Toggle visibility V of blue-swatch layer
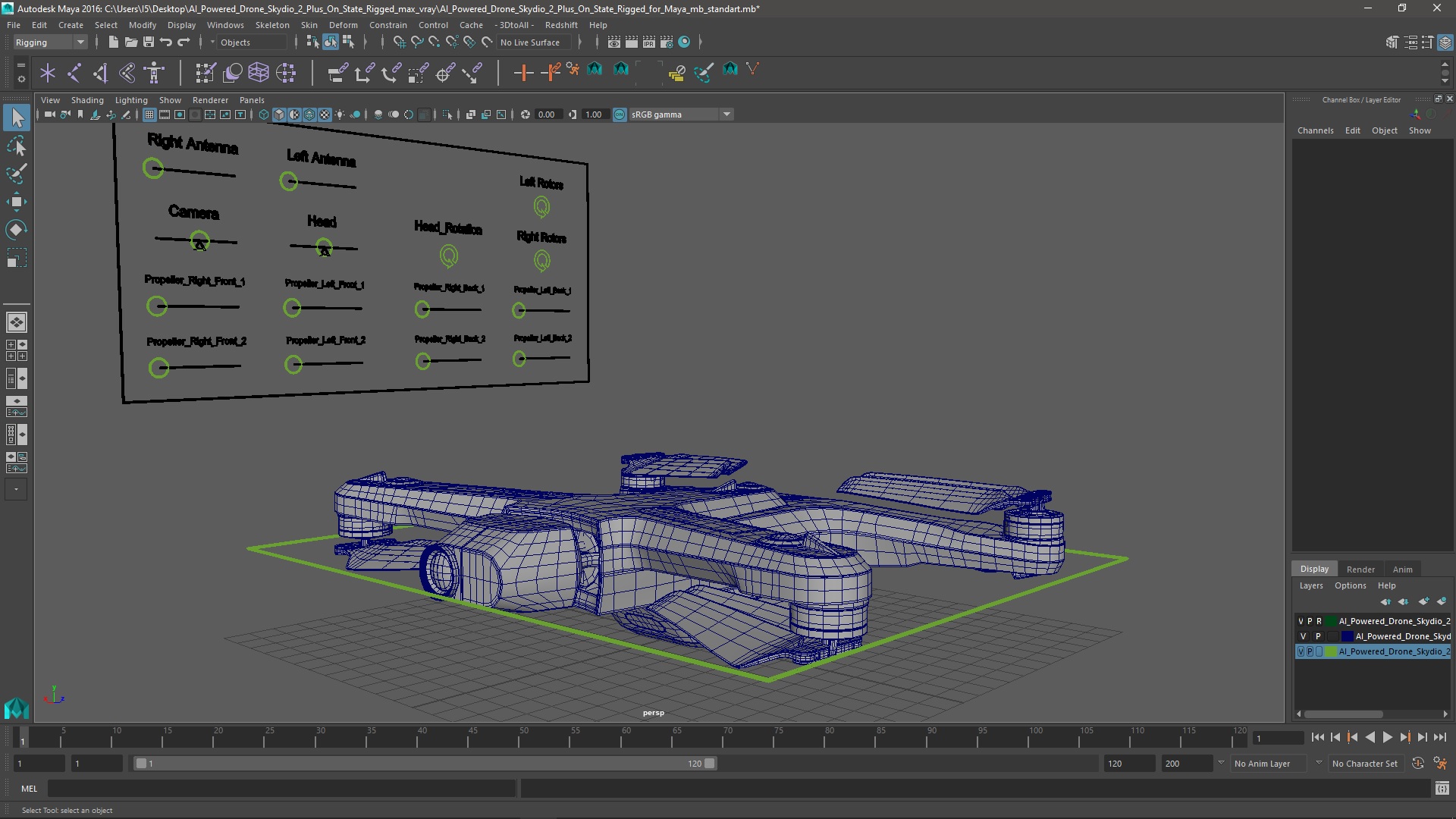 (x=1303, y=637)
